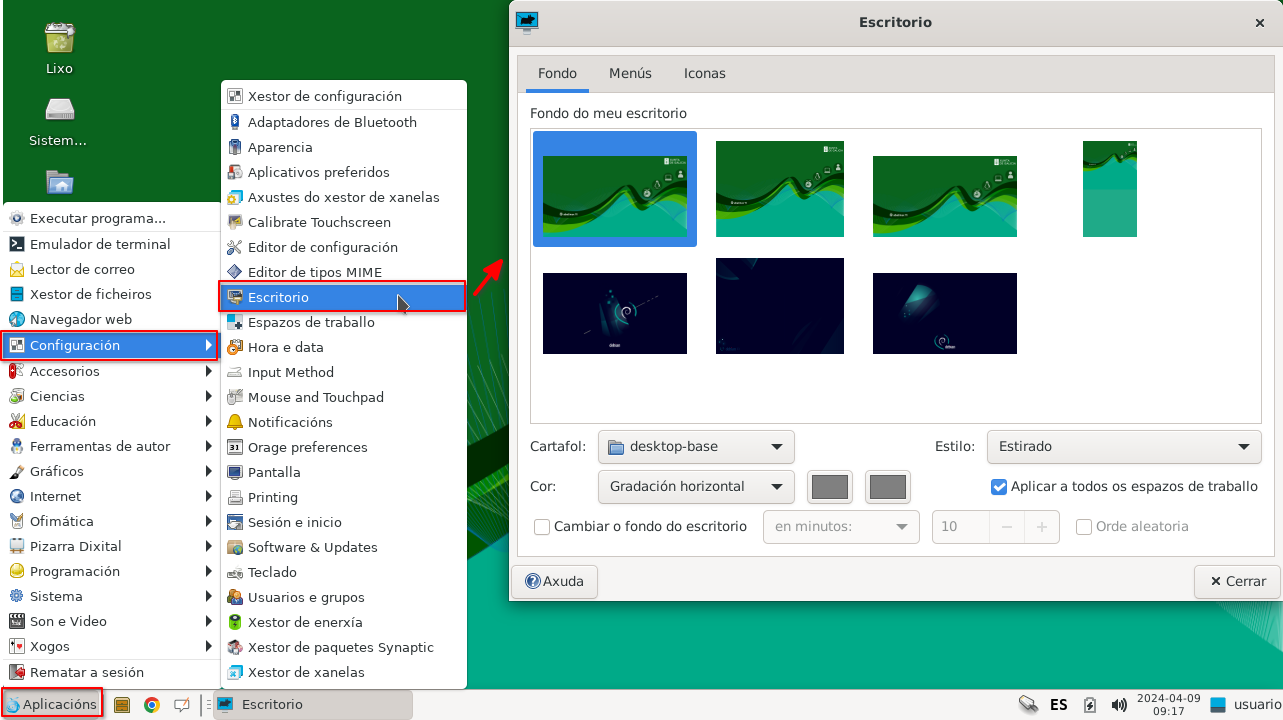Open Google Chrome from the taskbar

coord(151,704)
